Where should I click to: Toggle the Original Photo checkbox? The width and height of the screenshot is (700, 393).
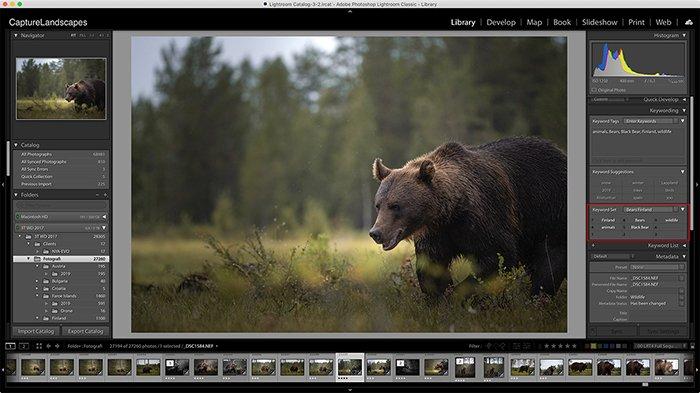(x=594, y=90)
